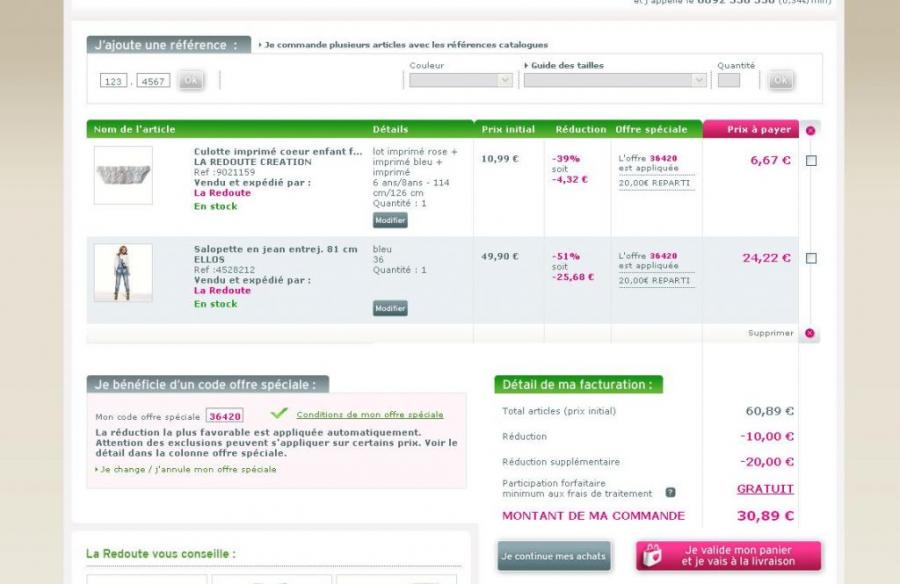
Task: Click 'Je change / j'annule mon offre spéciale'
Action: [x=187, y=469]
